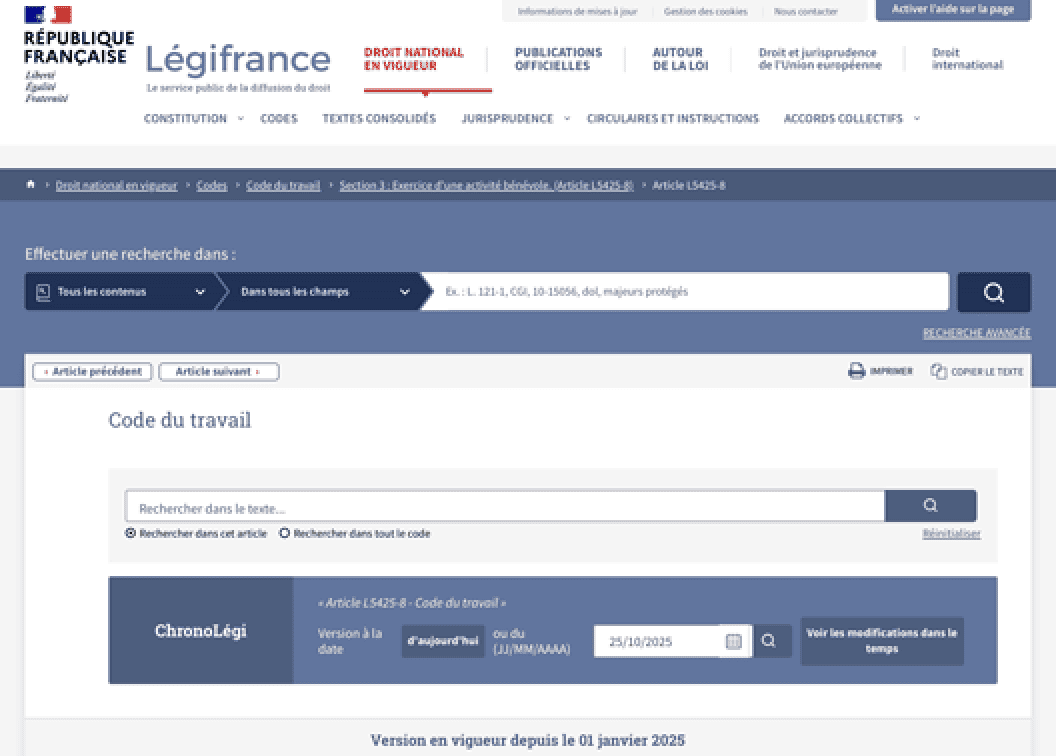Click the Copier le texte copy icon
Viewport: 1056px width, 756px height.
tap(937, 371)
